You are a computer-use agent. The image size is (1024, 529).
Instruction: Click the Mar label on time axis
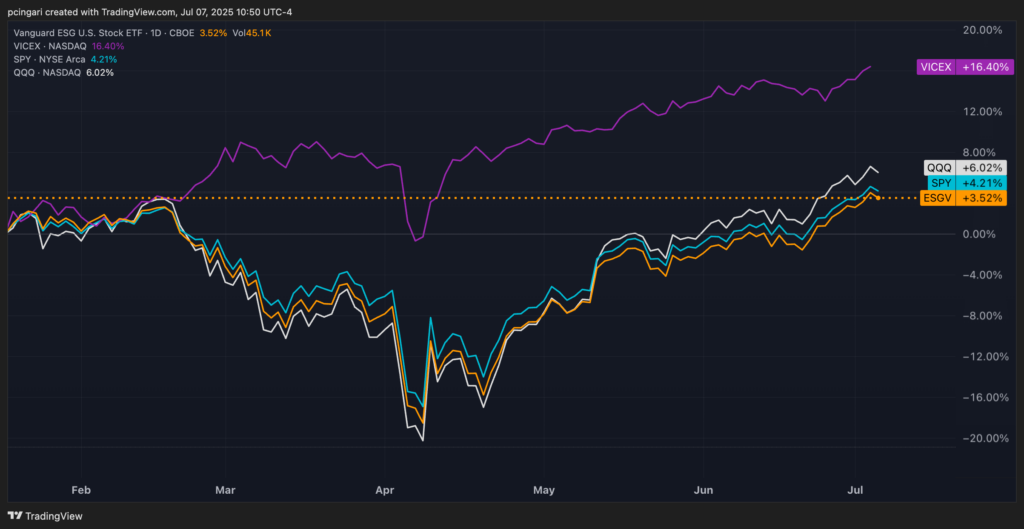click(x=226, y=489)
